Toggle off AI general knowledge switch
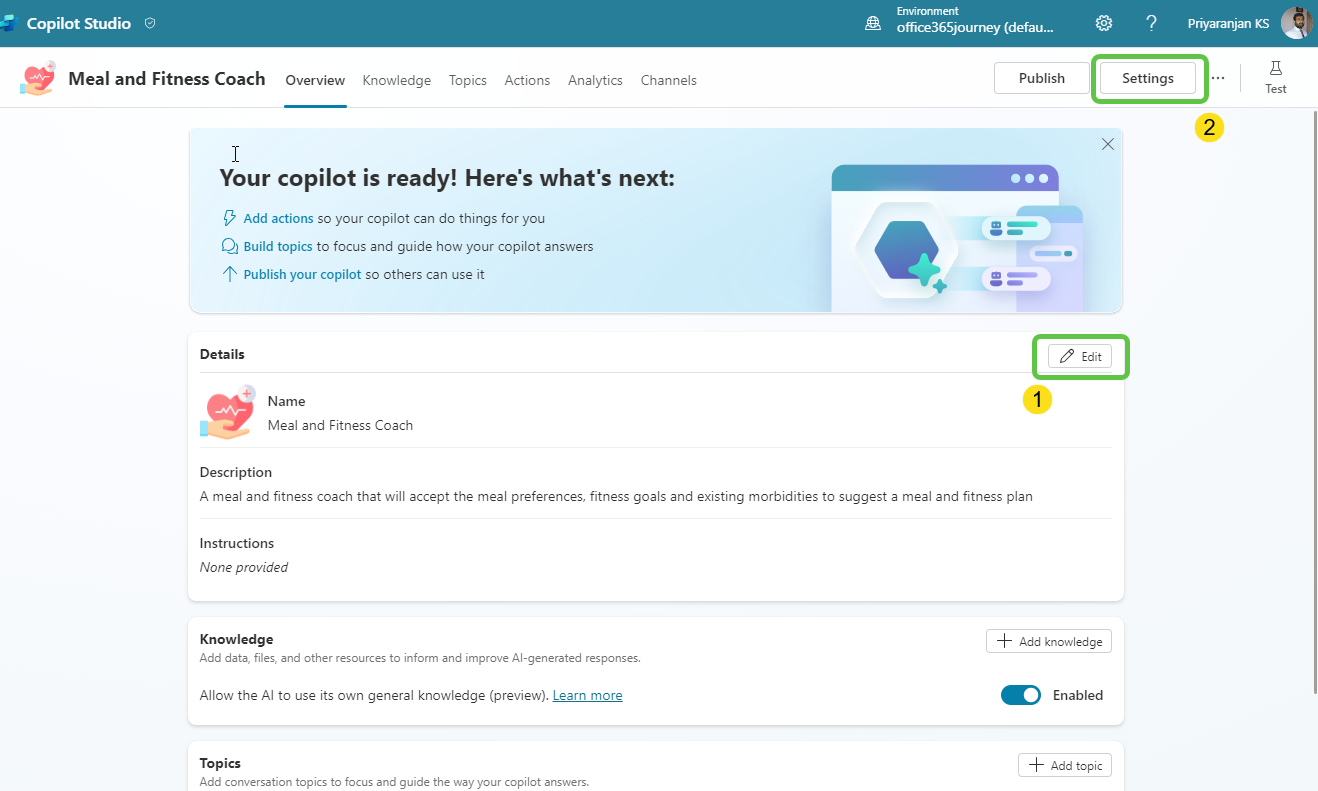 pyautogui.click(x=1020, y=695)
